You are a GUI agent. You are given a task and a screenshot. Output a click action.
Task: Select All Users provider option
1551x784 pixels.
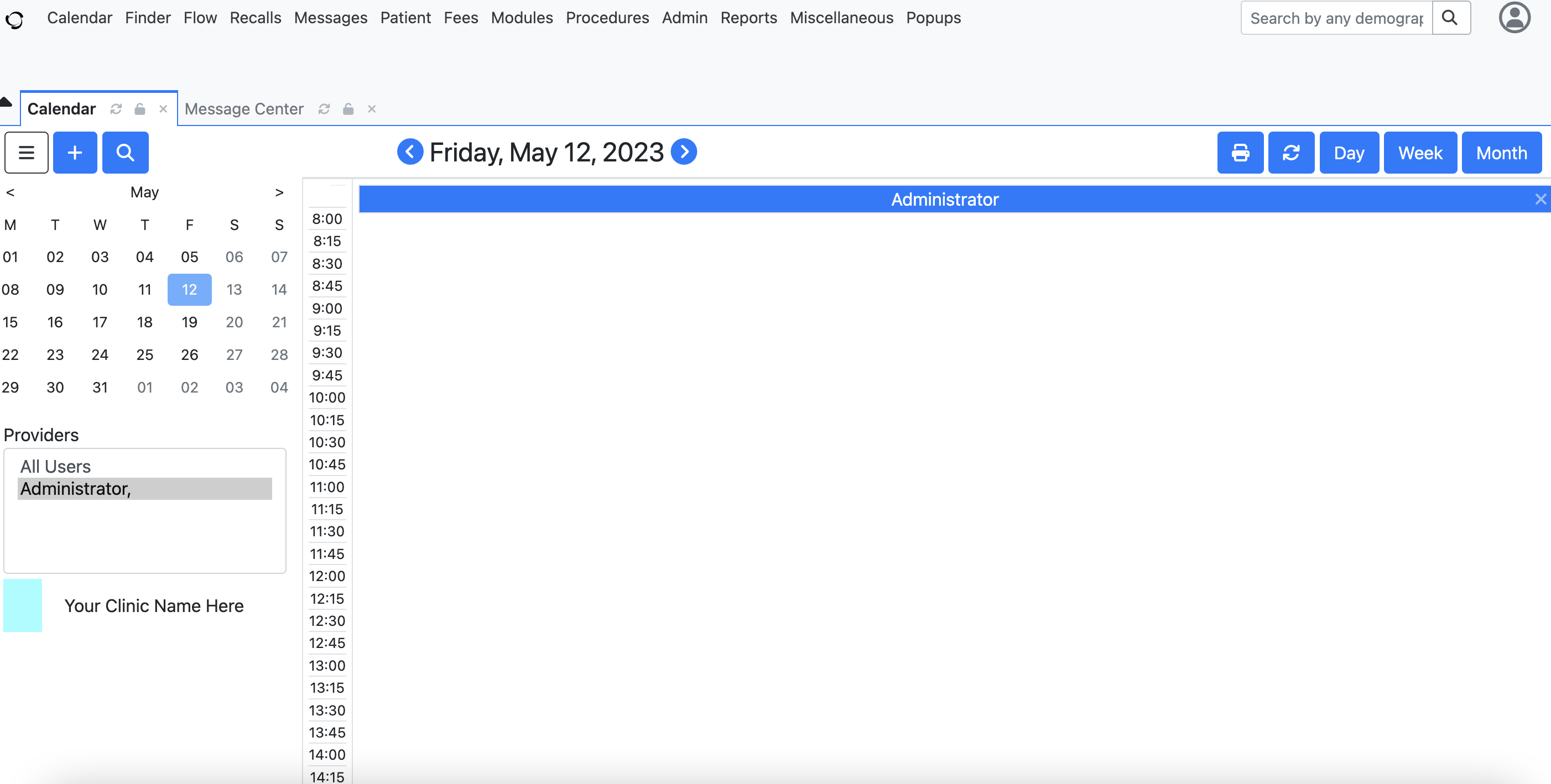[x=55, y=465]
